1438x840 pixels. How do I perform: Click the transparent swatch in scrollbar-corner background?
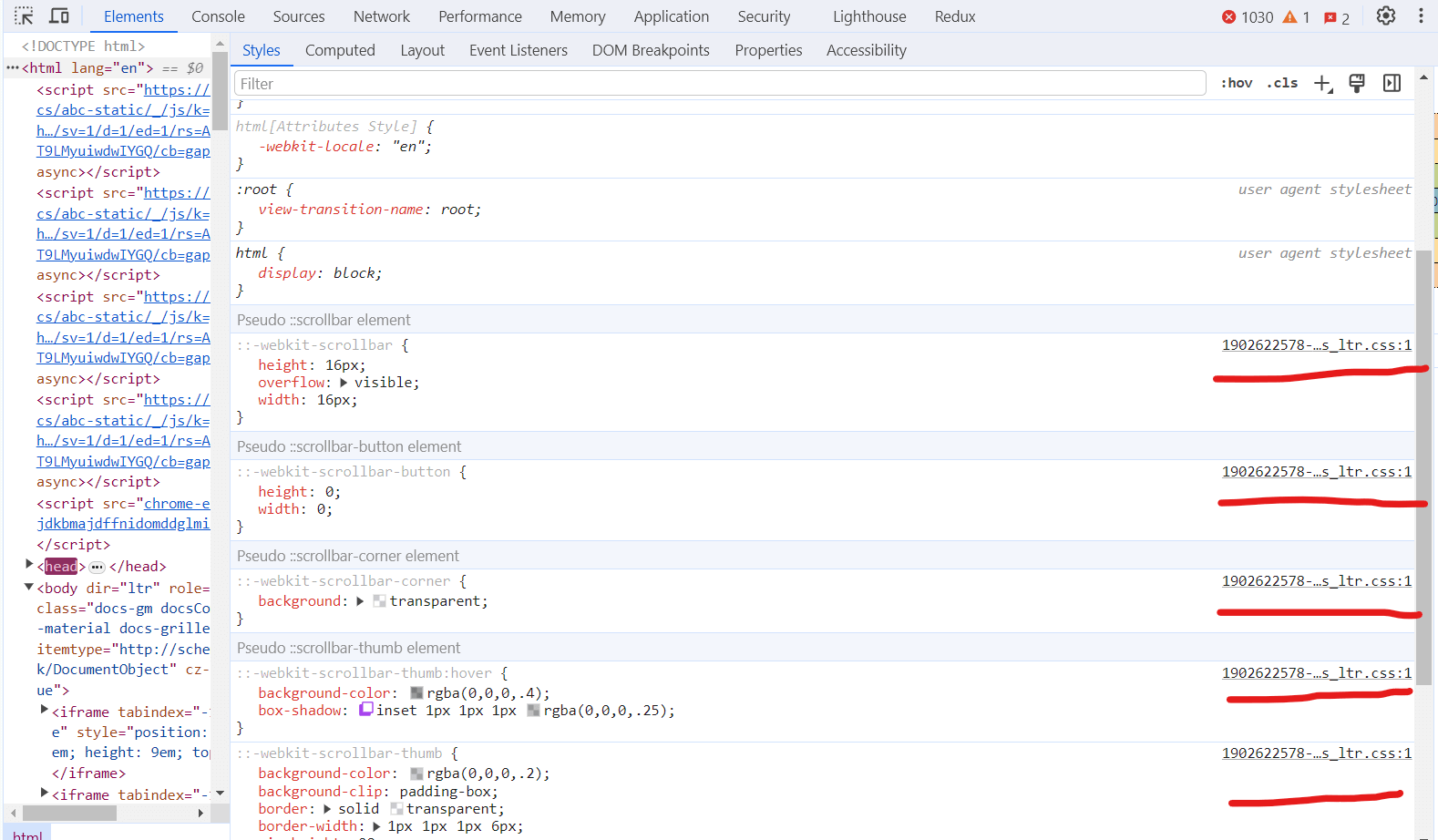point(379,601)
